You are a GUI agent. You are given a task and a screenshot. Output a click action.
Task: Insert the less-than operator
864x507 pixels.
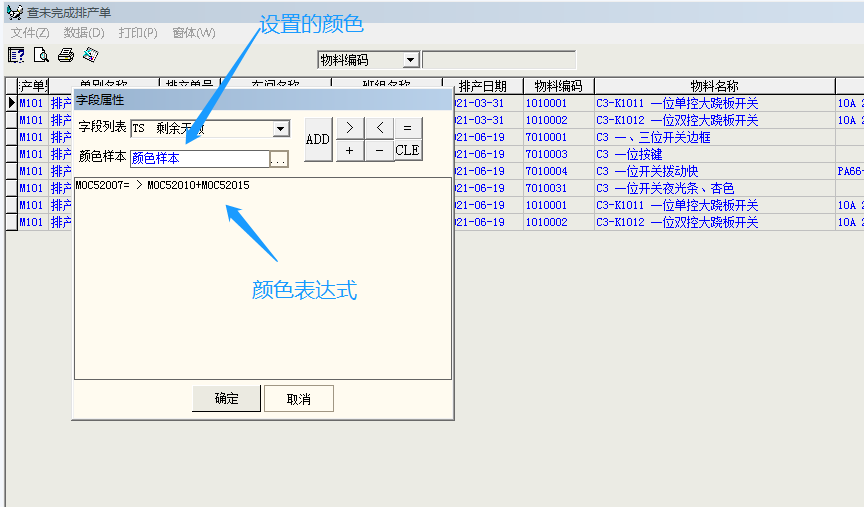tap(379, 128)
